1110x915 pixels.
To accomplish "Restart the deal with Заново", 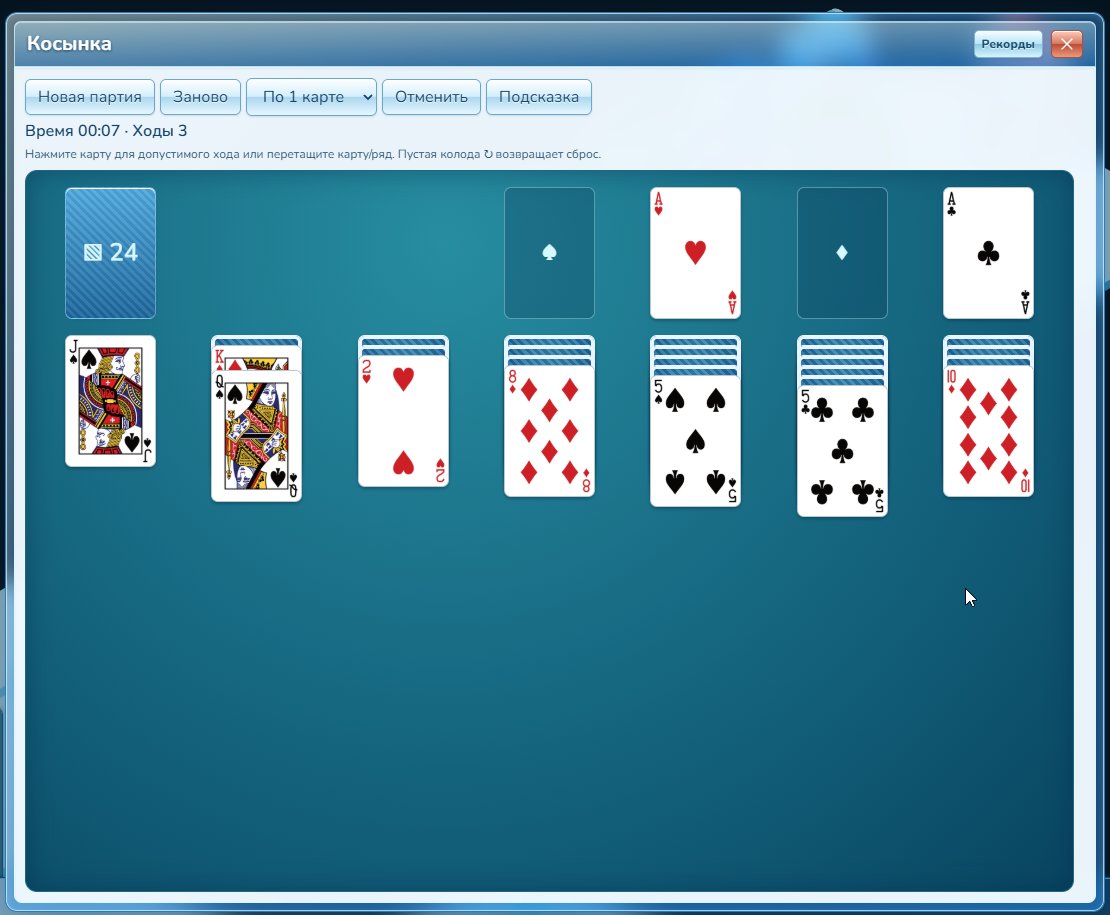I will pyautogui.click(x=200, y=97).
